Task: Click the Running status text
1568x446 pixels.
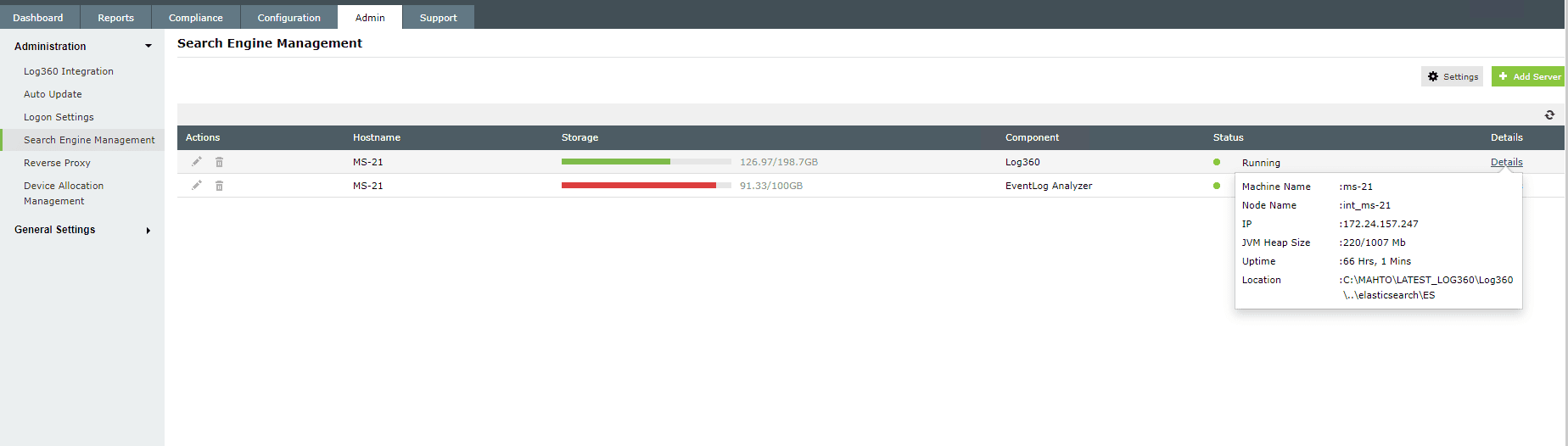Action: (1261, 163)
